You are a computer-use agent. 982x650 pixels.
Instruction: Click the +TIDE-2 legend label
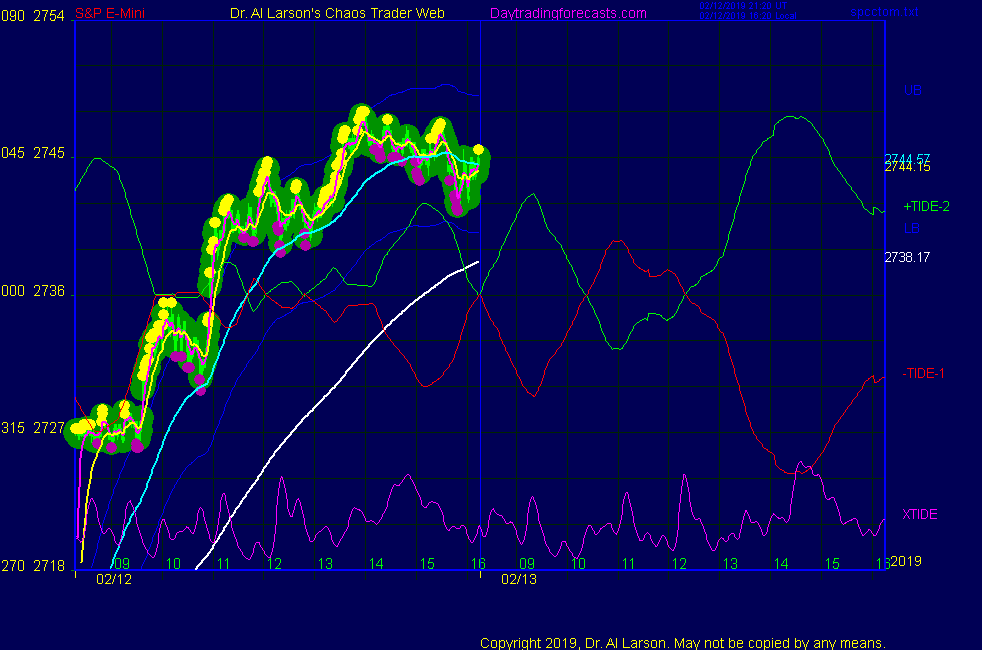click(x=926, y=206)
